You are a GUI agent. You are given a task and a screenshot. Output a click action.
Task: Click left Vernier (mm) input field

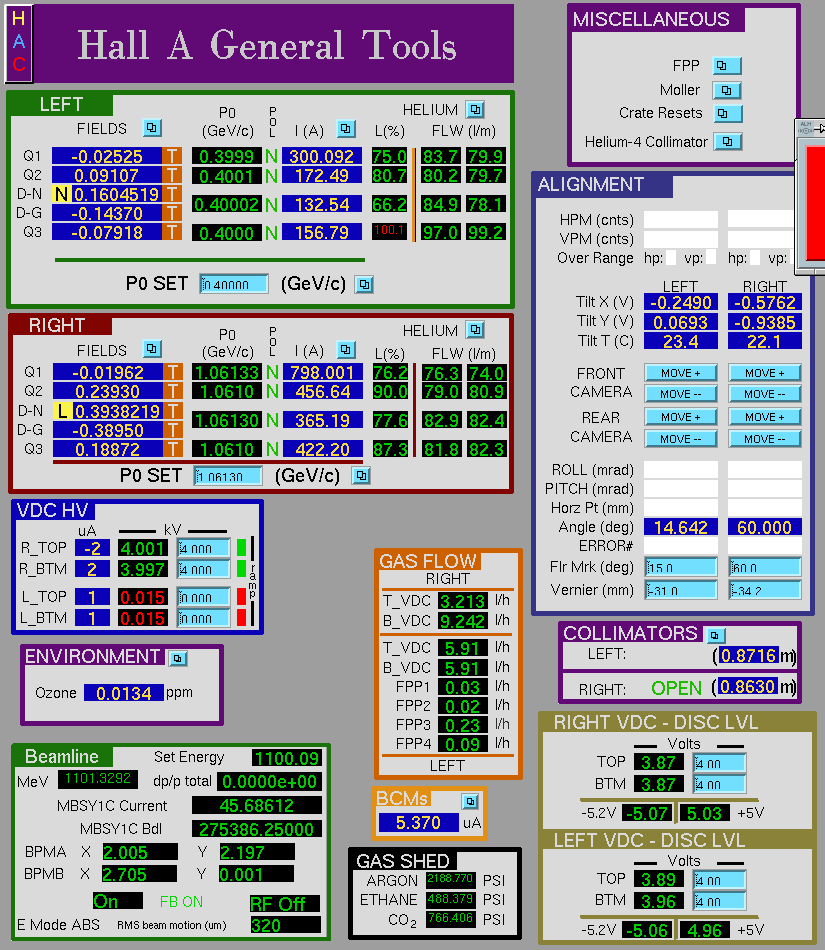(681, 590)
